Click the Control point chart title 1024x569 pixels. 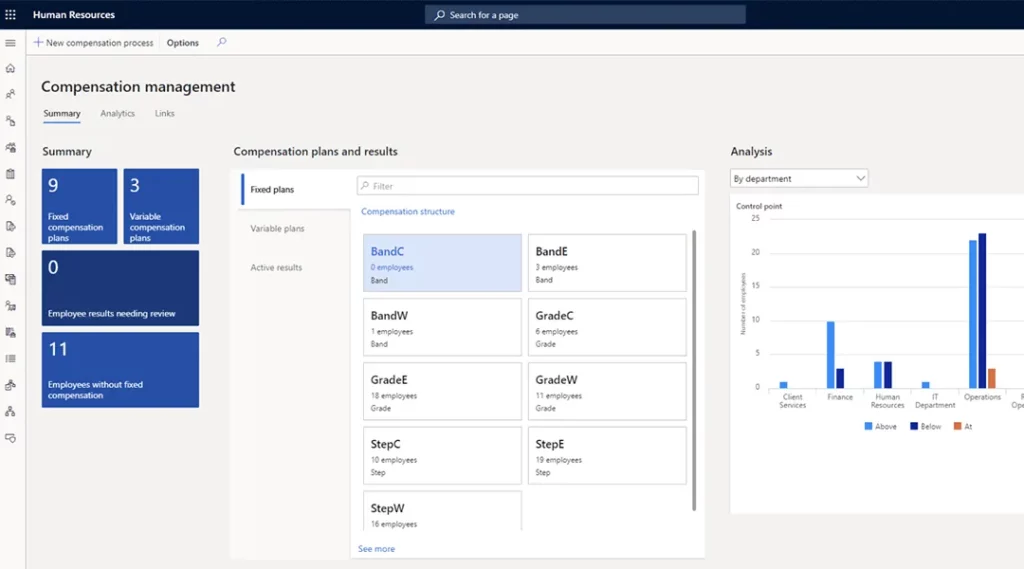(x=759, y=206)
